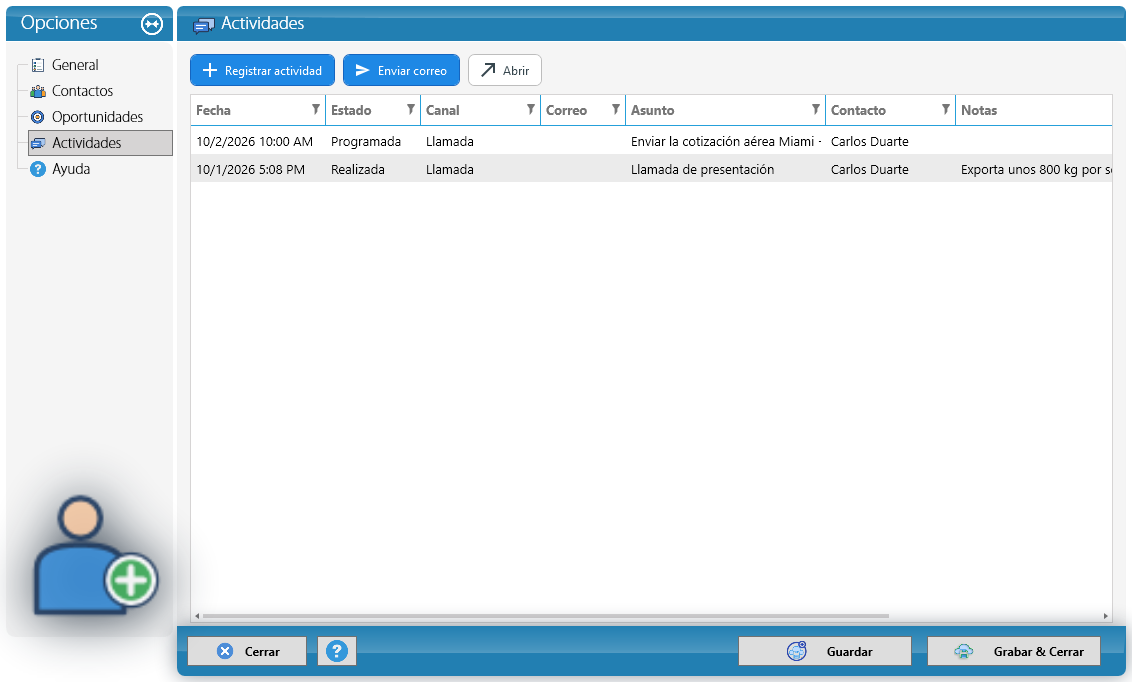Click the Abrir button
Image resolution: width=1132 pixels, height=682 pixels.
tap(505, 70)
